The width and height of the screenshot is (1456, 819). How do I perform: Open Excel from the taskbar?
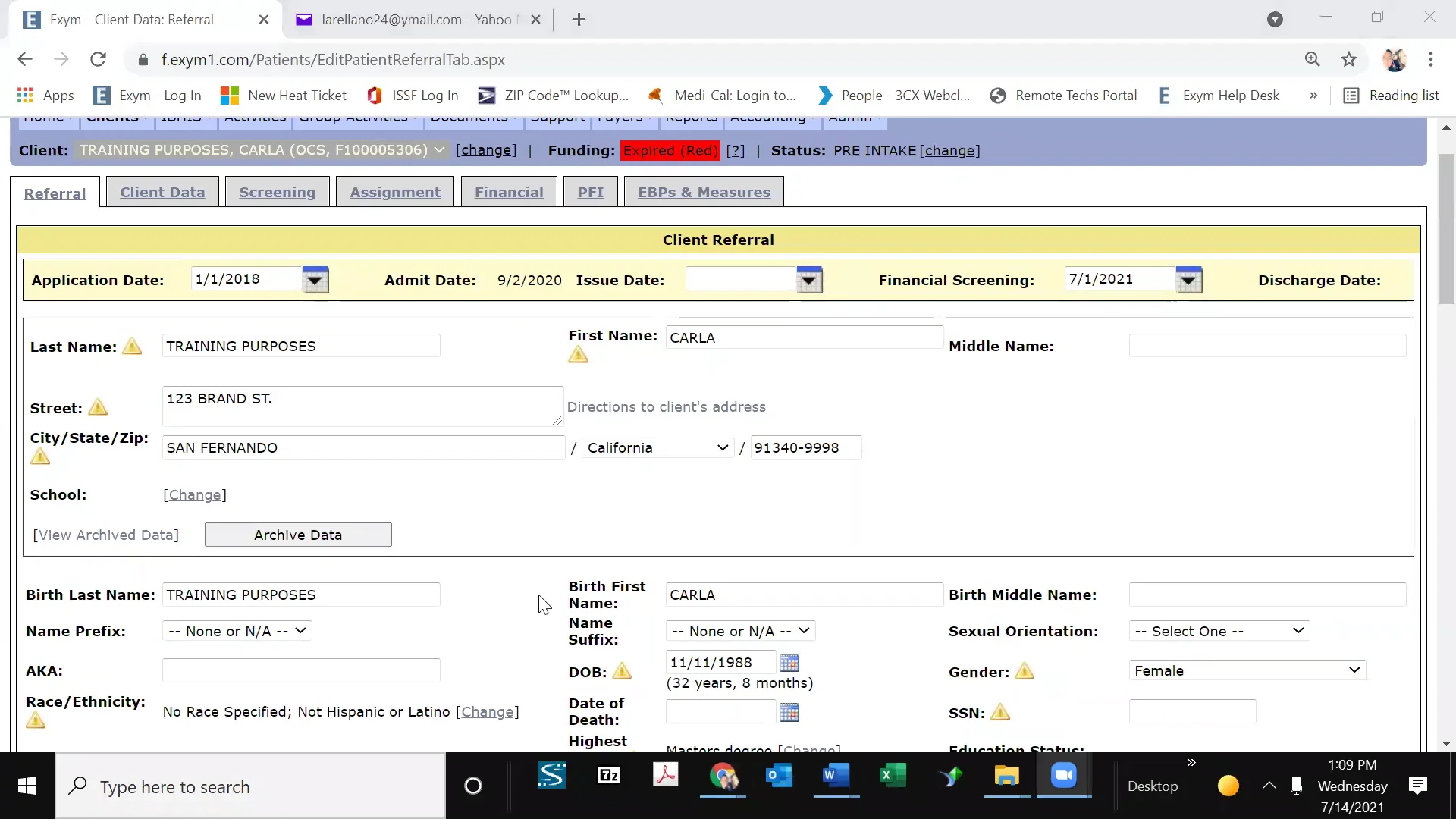[x=894, y=777]
